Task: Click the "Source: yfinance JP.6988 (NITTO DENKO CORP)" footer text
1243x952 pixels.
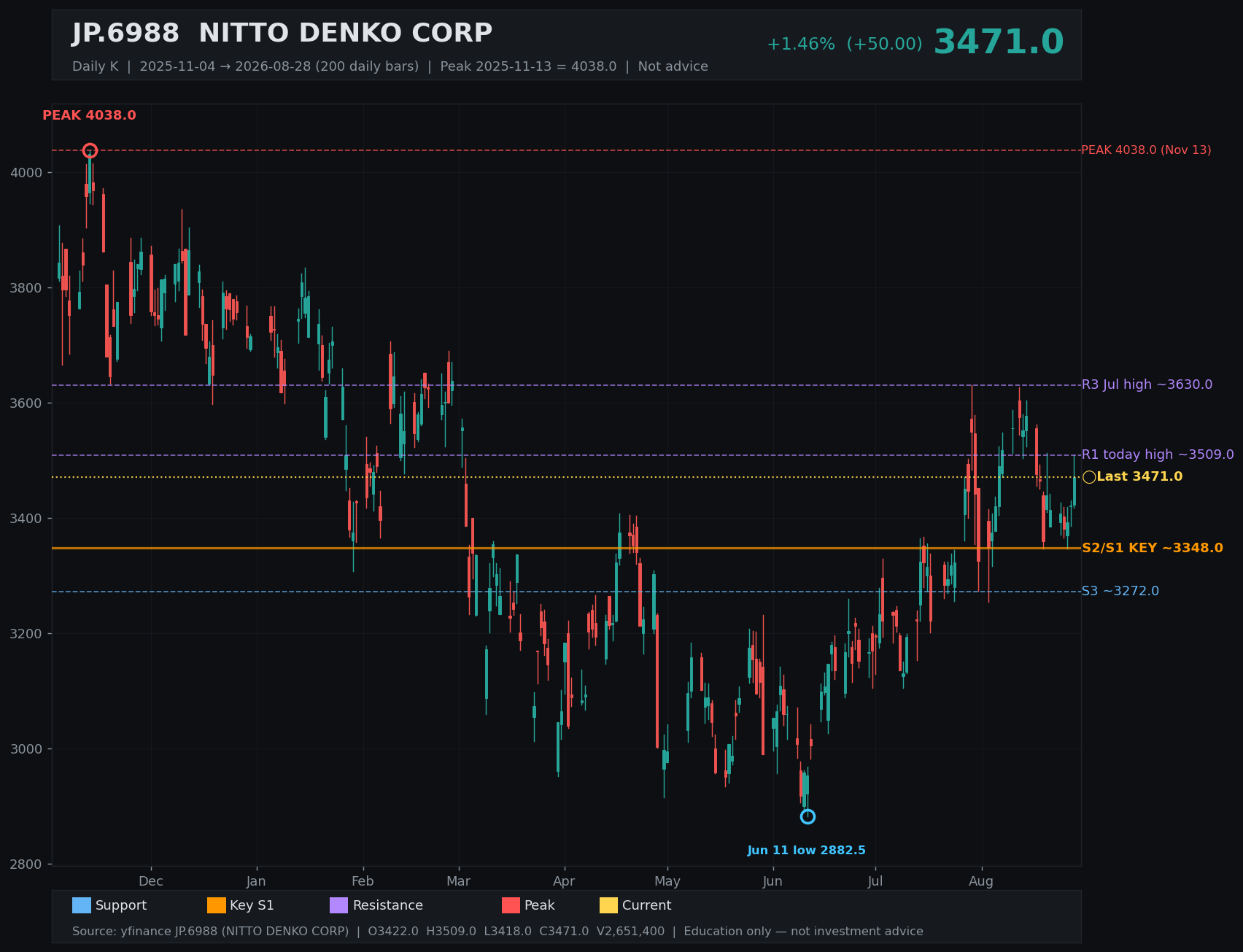Action: point(210,932)
